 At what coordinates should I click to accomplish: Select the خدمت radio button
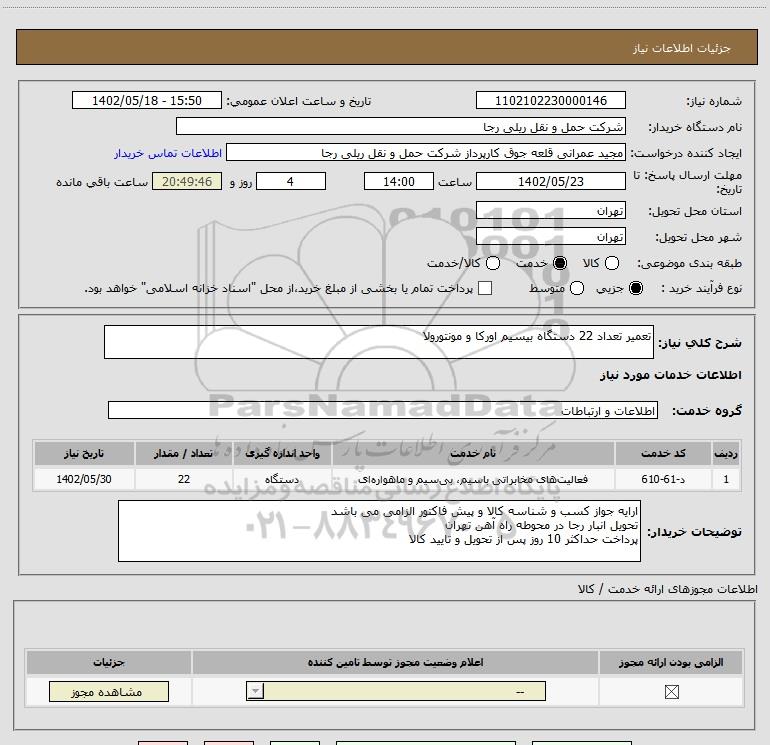560,263
